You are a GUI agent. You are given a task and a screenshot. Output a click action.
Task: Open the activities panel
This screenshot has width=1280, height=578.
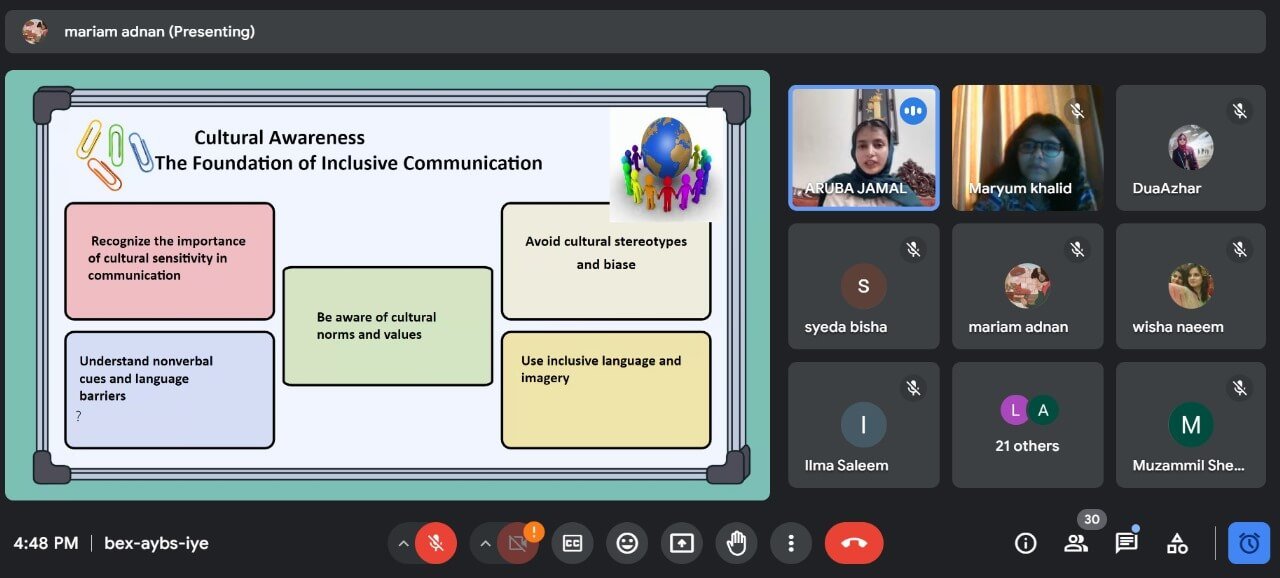coord(1177,543)
